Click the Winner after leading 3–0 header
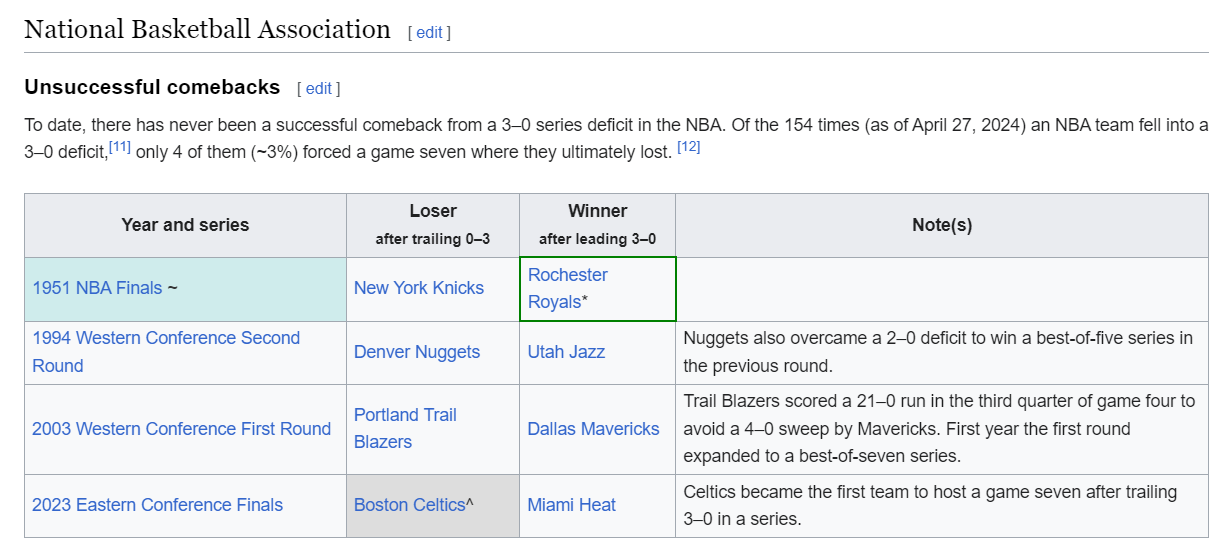The image size is (1223, 546). click(x=597, y=224)
